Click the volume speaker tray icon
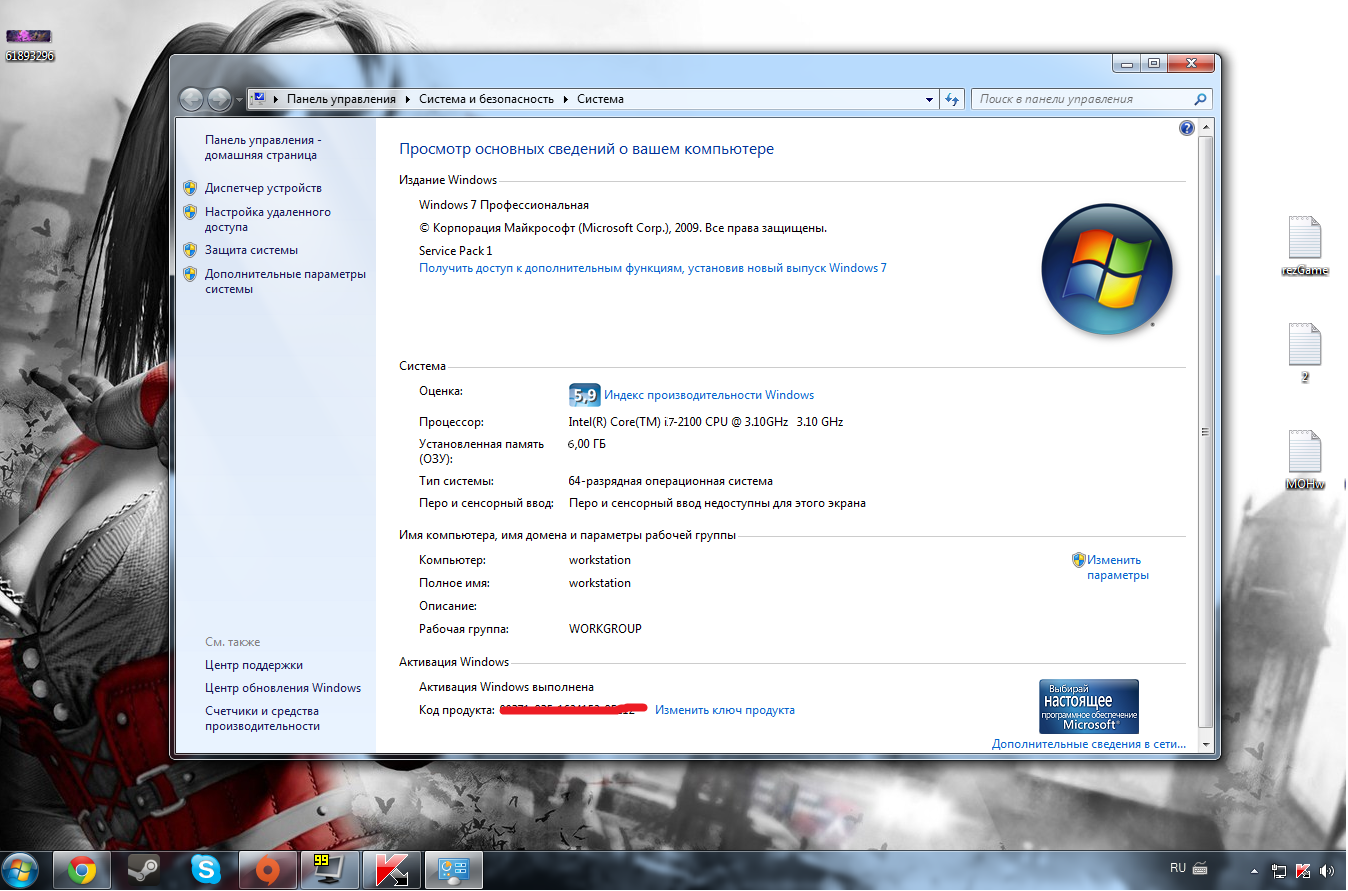Screen dimensions: 1348x891 pos(1327,870)
